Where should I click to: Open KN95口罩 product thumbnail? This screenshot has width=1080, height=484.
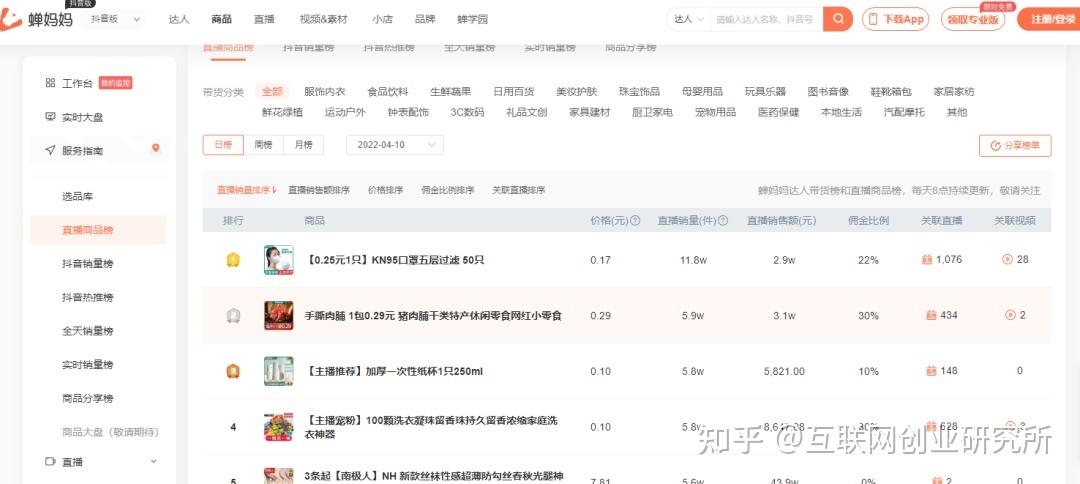click(278, 260)
